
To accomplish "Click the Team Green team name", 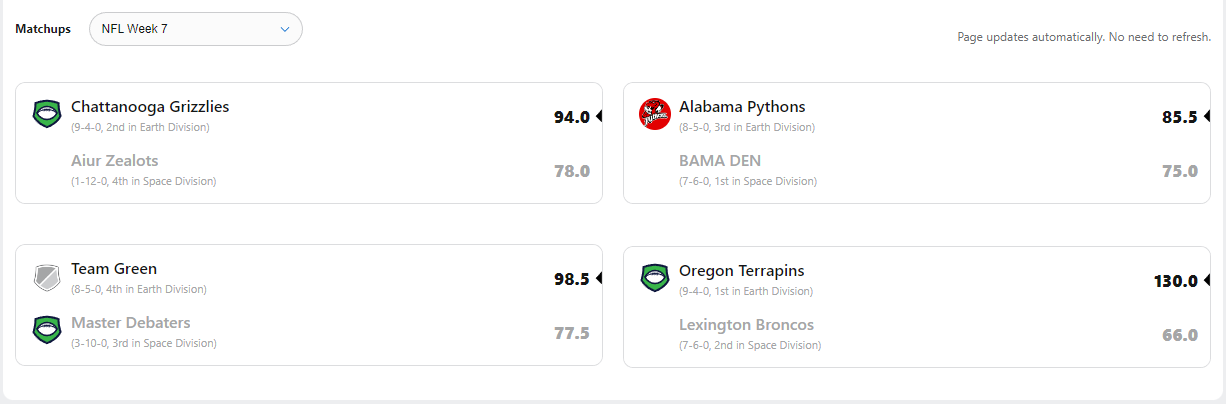I will (x=114, y=269).
